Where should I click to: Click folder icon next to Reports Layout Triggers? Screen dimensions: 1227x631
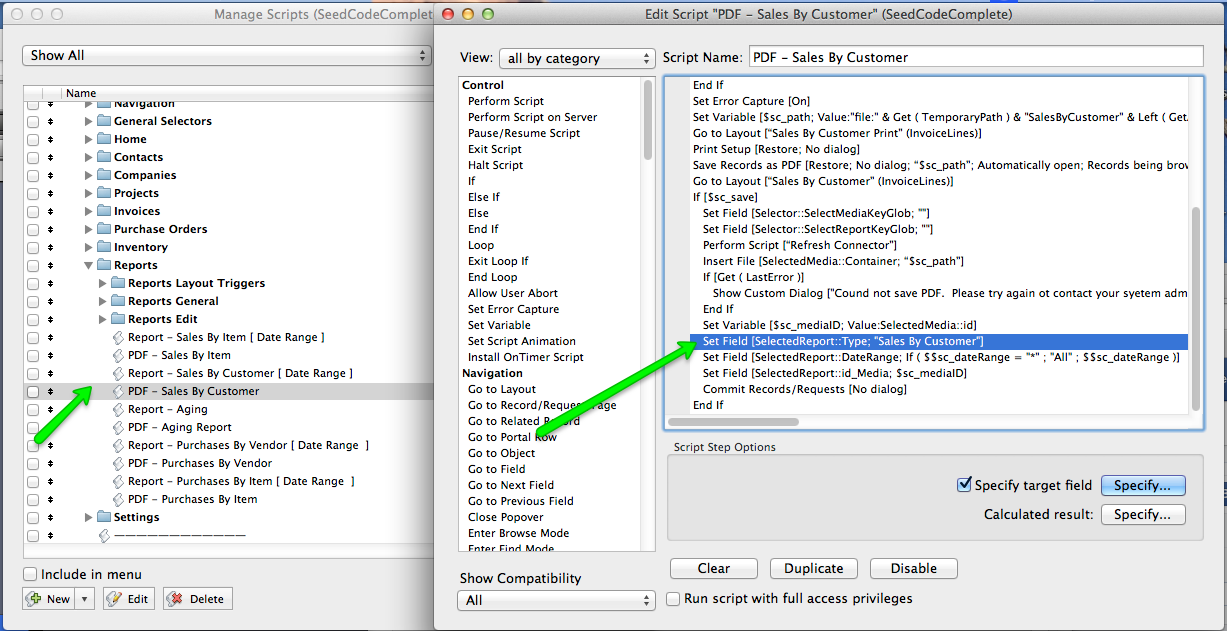click(x=118, y=283)
